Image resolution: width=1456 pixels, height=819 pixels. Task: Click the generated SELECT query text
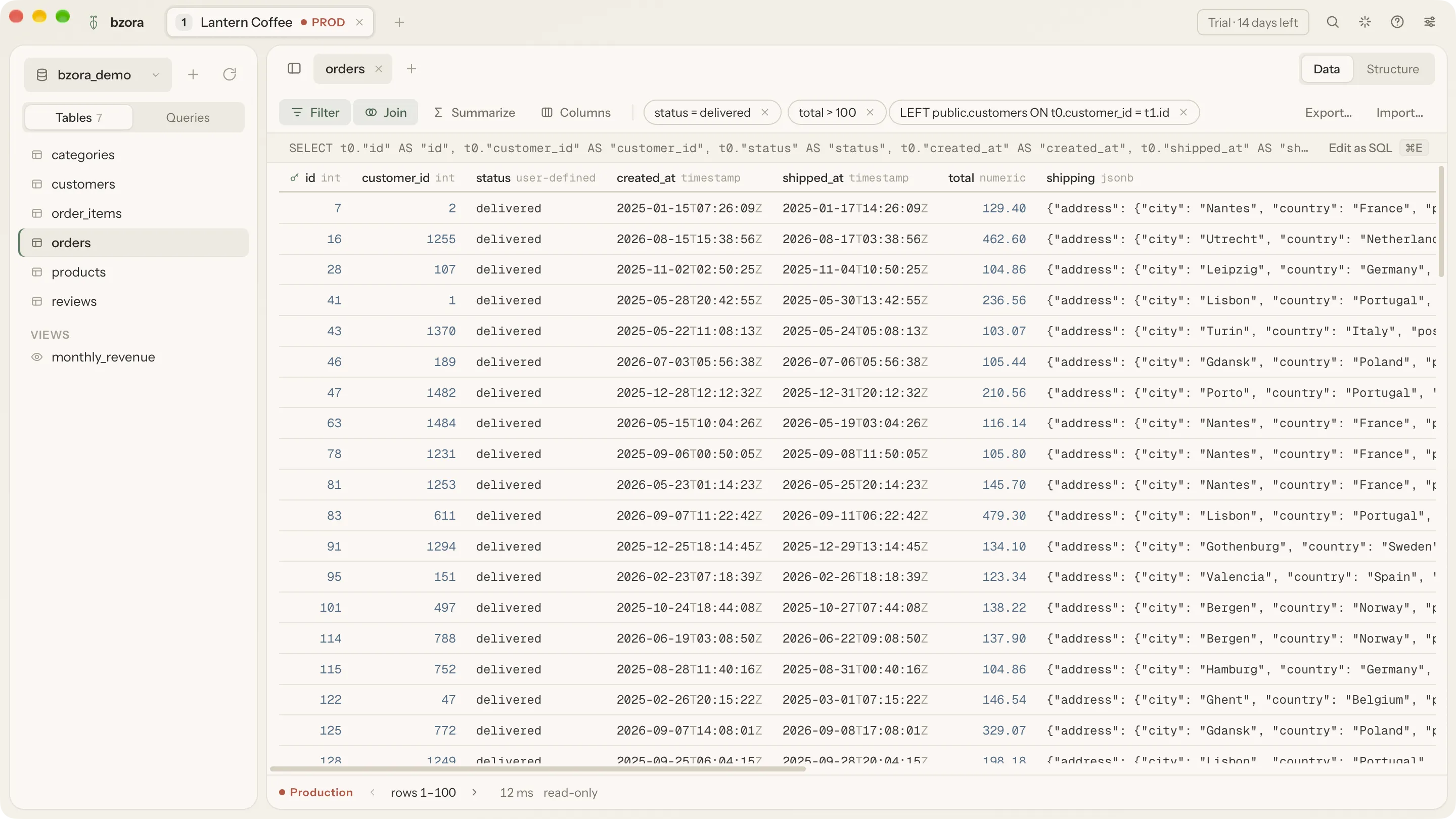[x=798, y=148]
